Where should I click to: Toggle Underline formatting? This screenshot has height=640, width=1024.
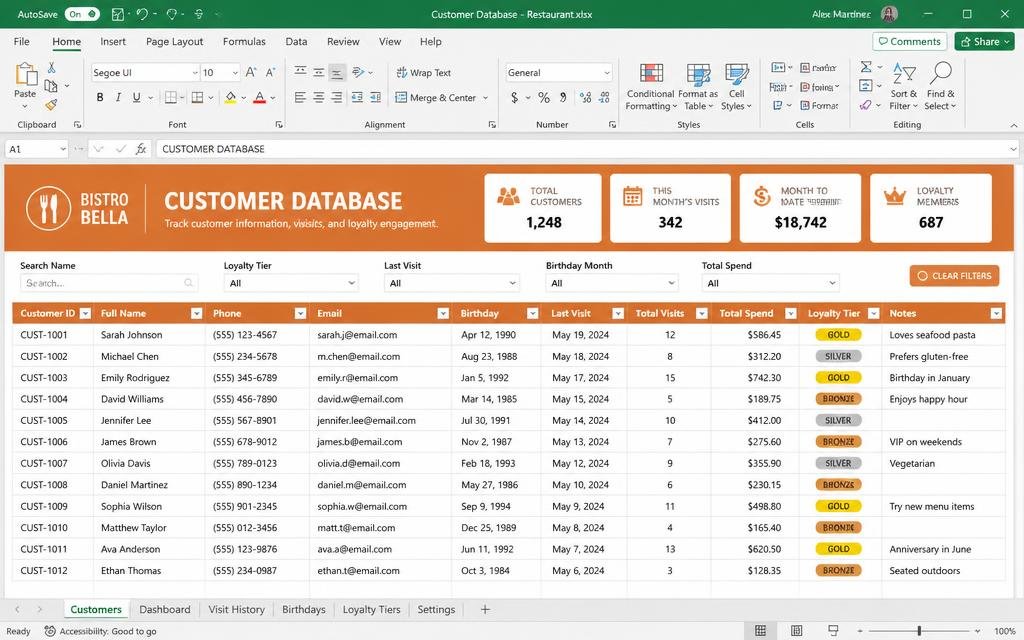pyautogui.click(x=136, y=97)
